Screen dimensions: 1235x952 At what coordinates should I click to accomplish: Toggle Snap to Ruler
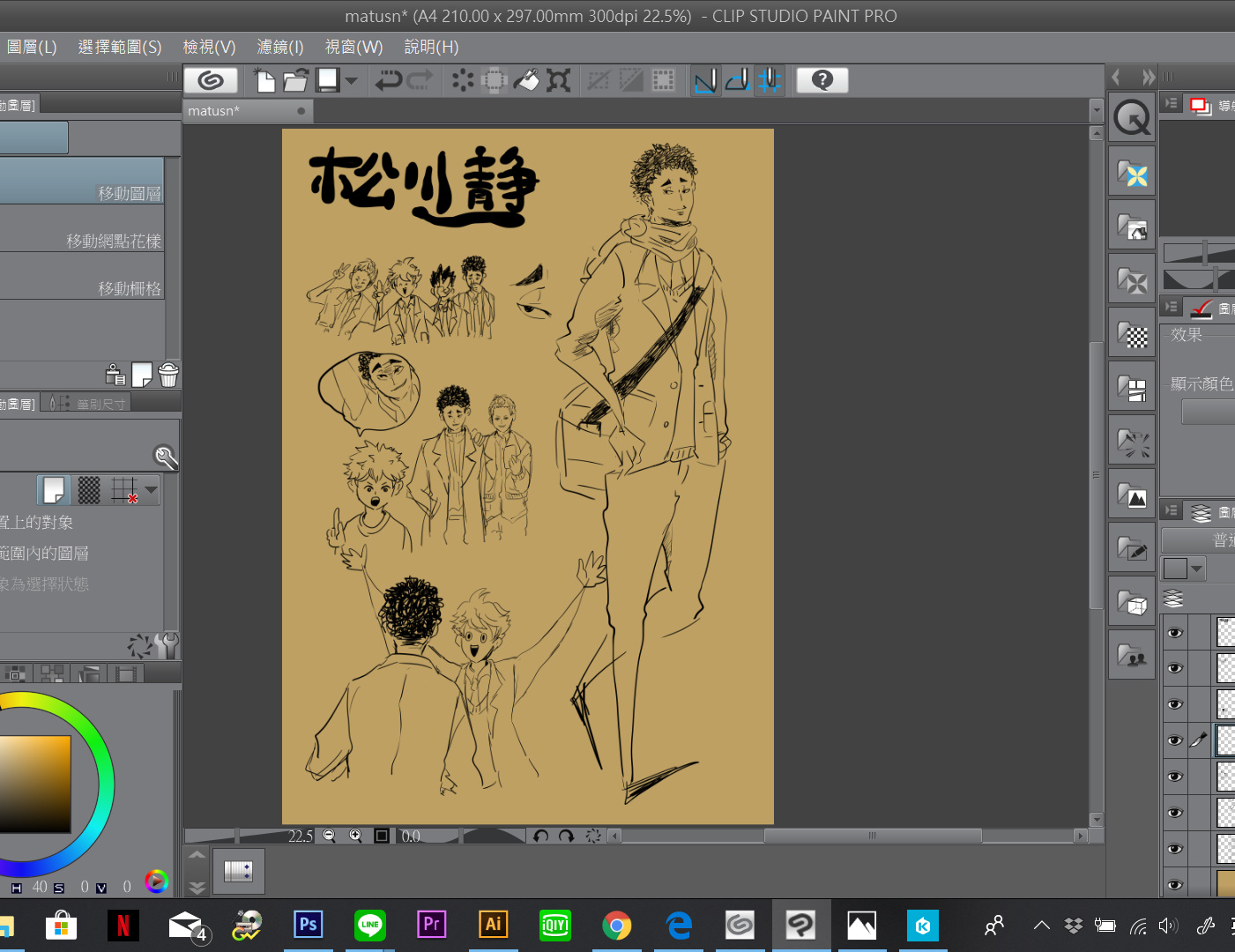tap(705, 80)
